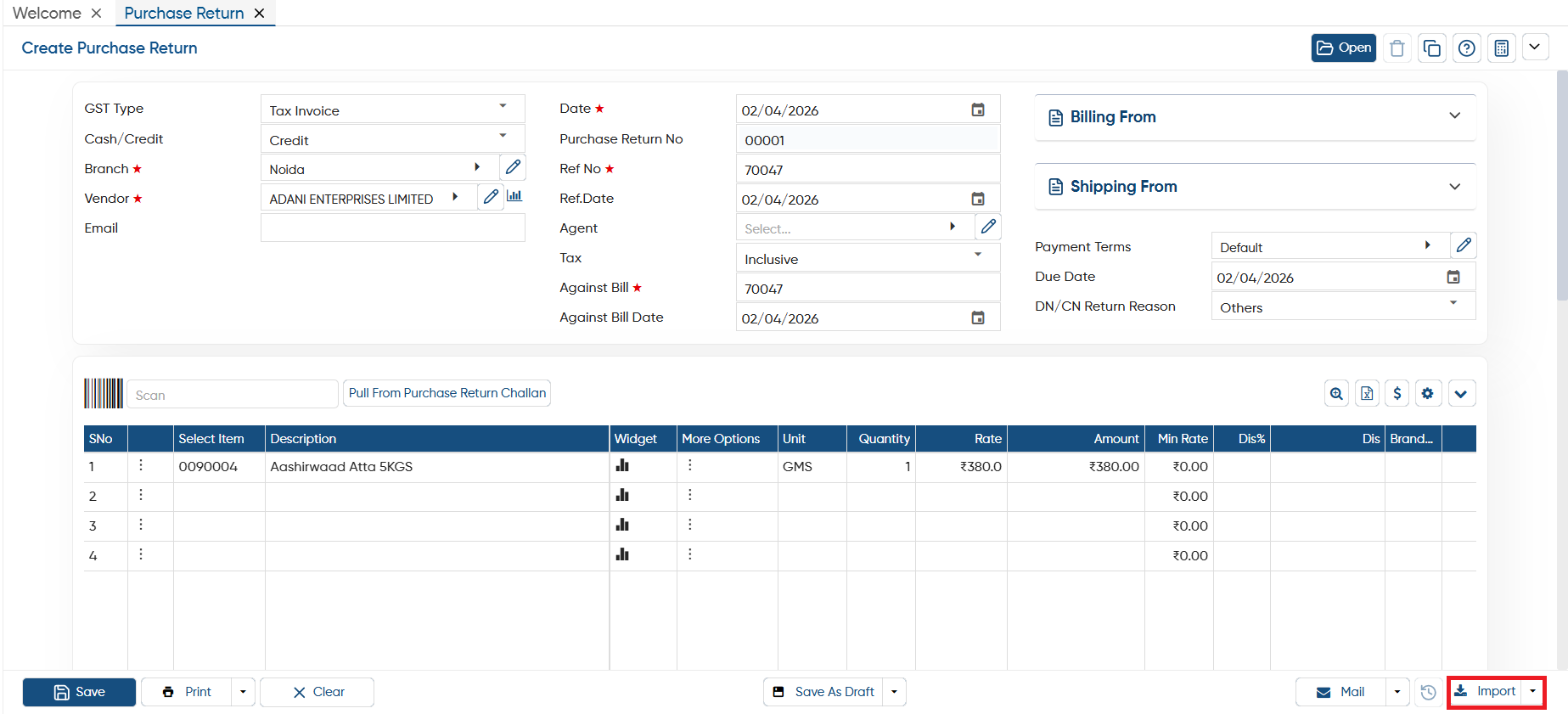
Task: Click widget bar-chart icon in row 1
Action: click(x=622, y=465)
